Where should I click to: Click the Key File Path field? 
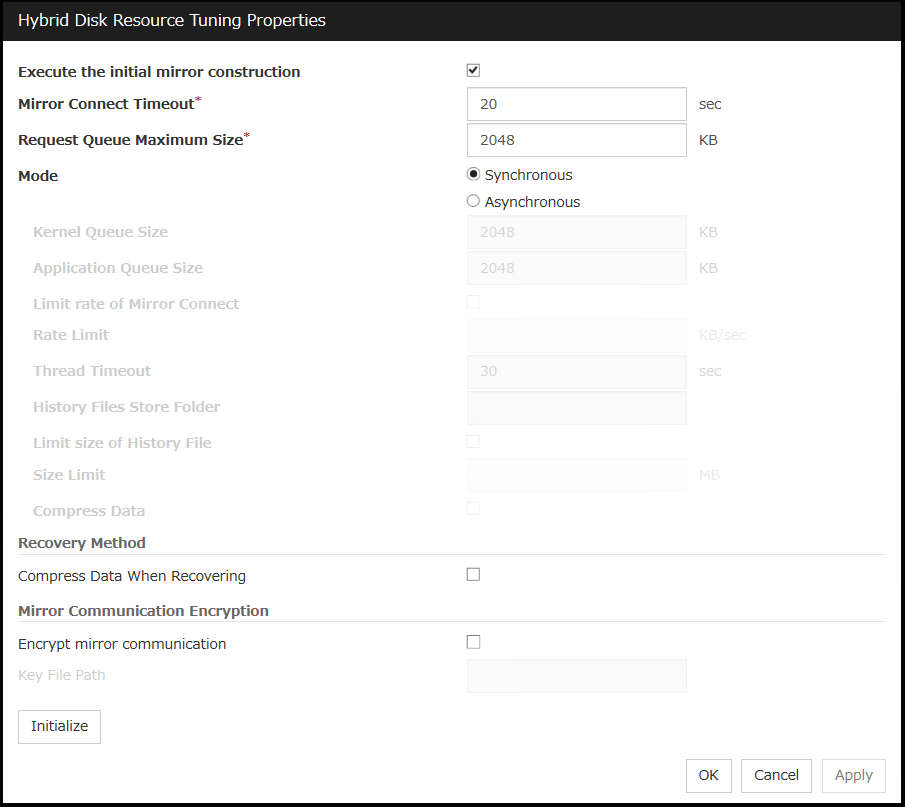point(576,675)
